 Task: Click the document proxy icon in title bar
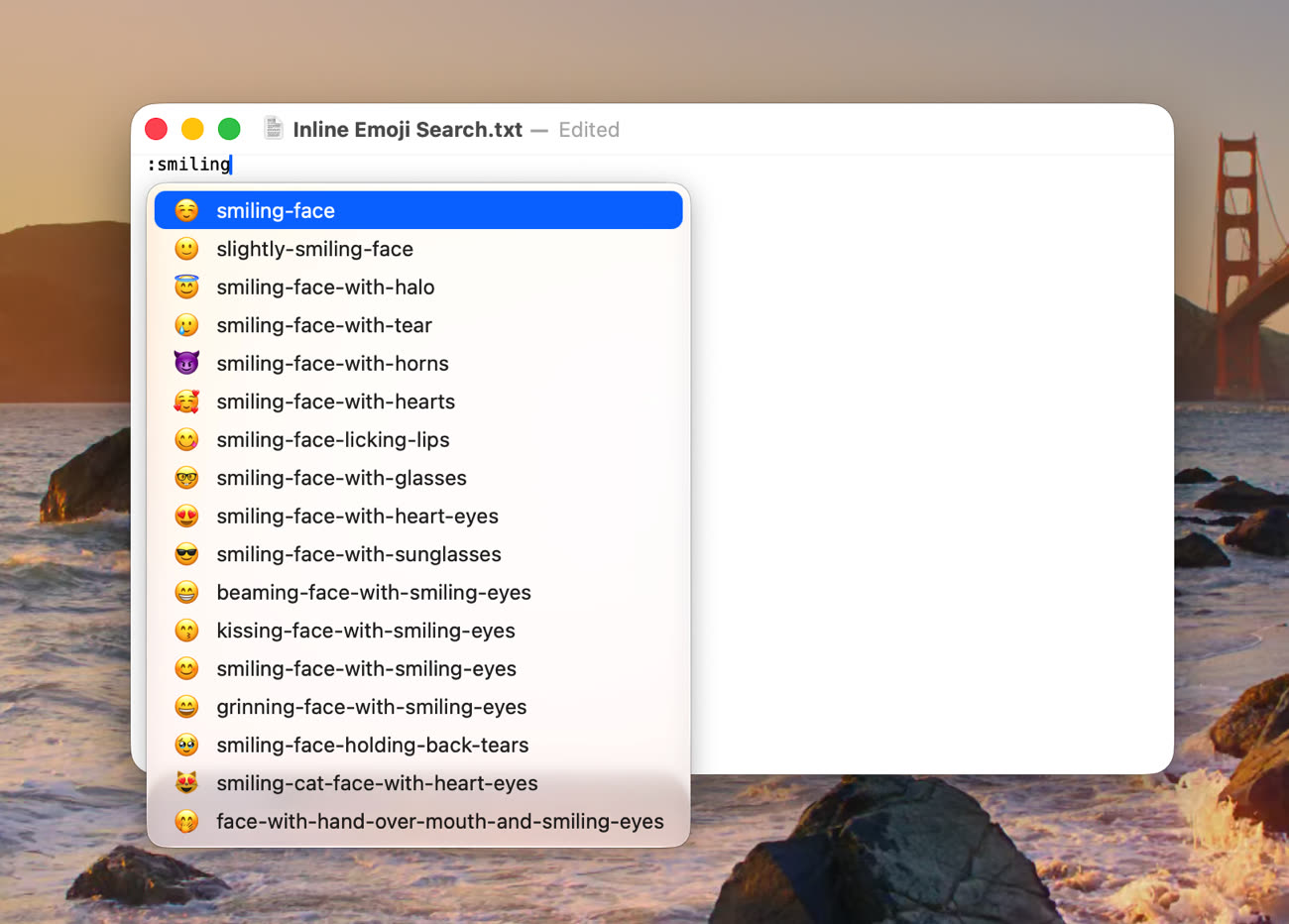coord(274,129)
